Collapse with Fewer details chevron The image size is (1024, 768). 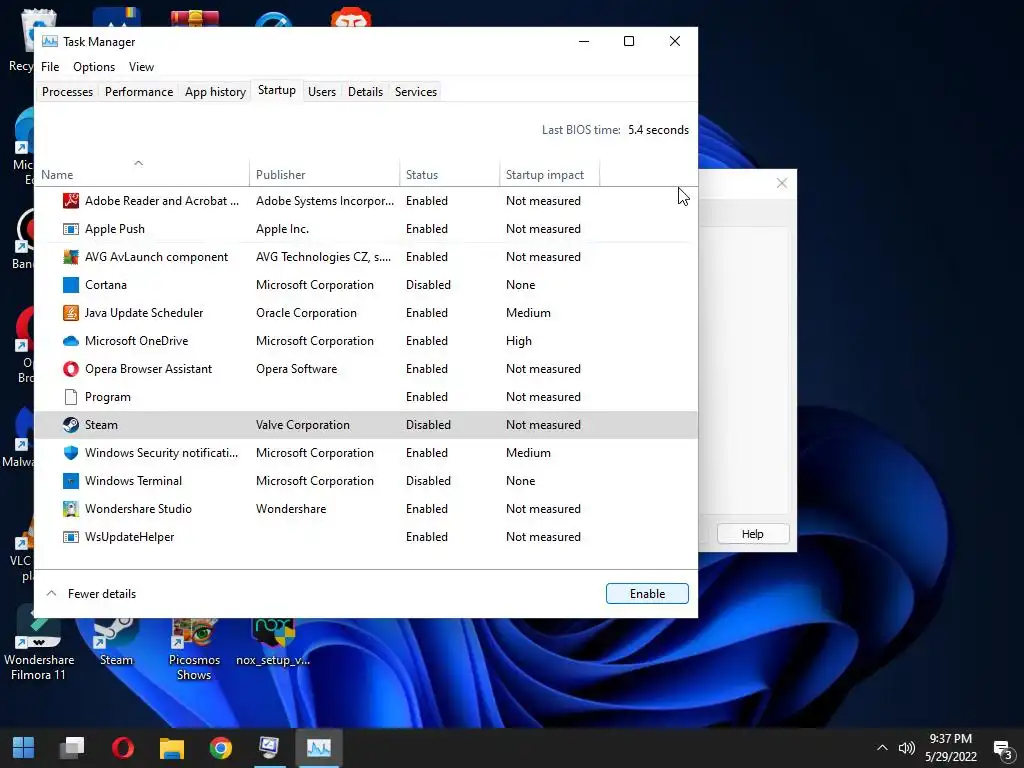tap(52, 594)
